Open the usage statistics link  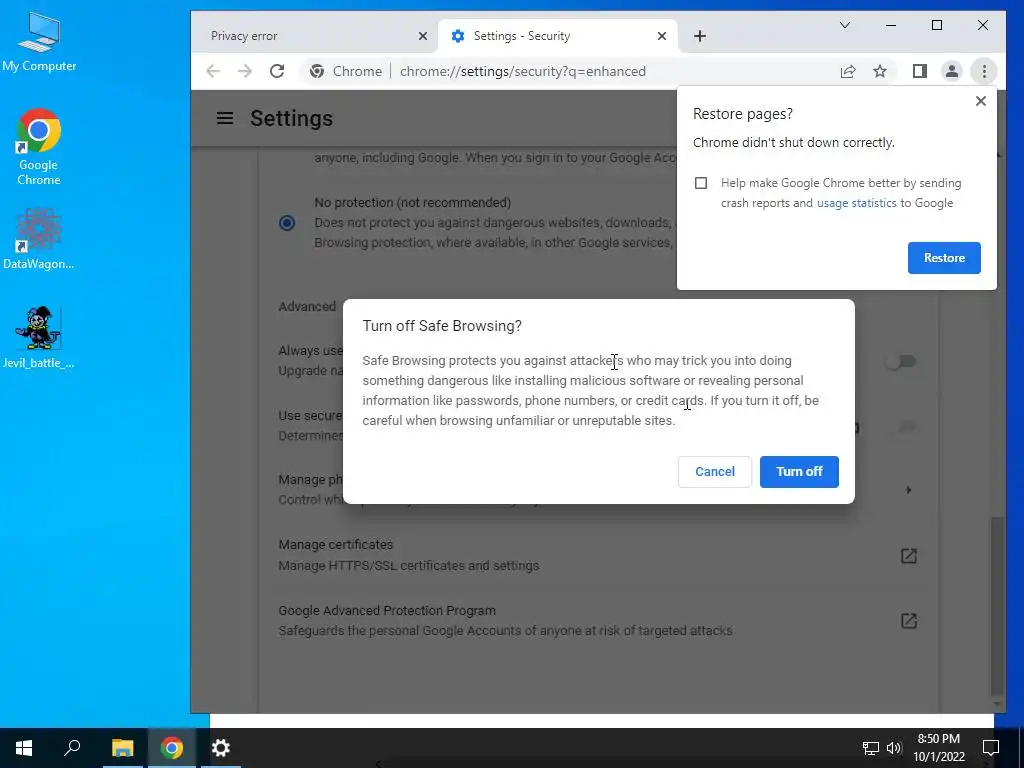coord(856,203)
